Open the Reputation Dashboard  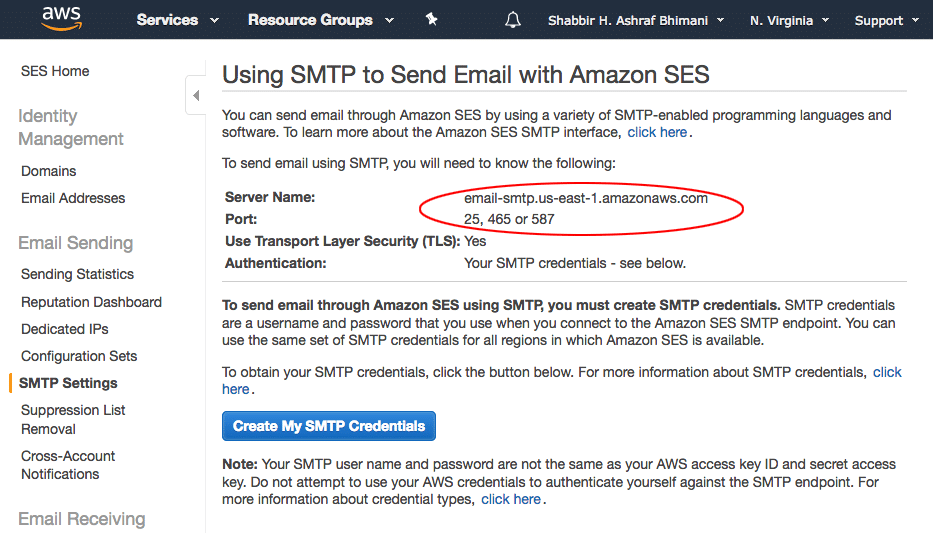pyautogui.click(x=91, y=302)
